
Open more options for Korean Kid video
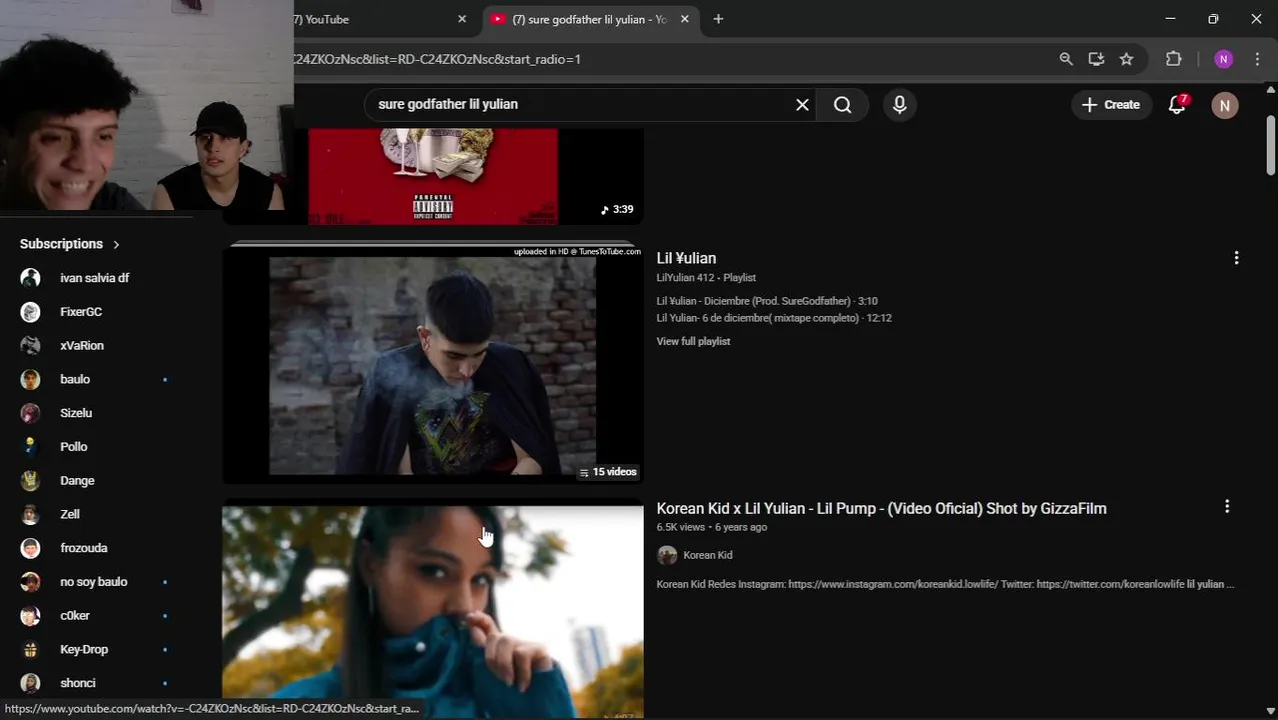1227,507
